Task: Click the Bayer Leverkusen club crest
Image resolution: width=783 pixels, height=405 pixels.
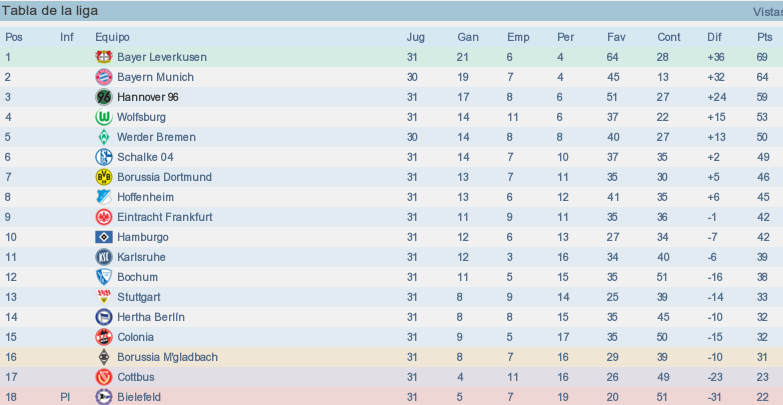Action: pos(104,57)
